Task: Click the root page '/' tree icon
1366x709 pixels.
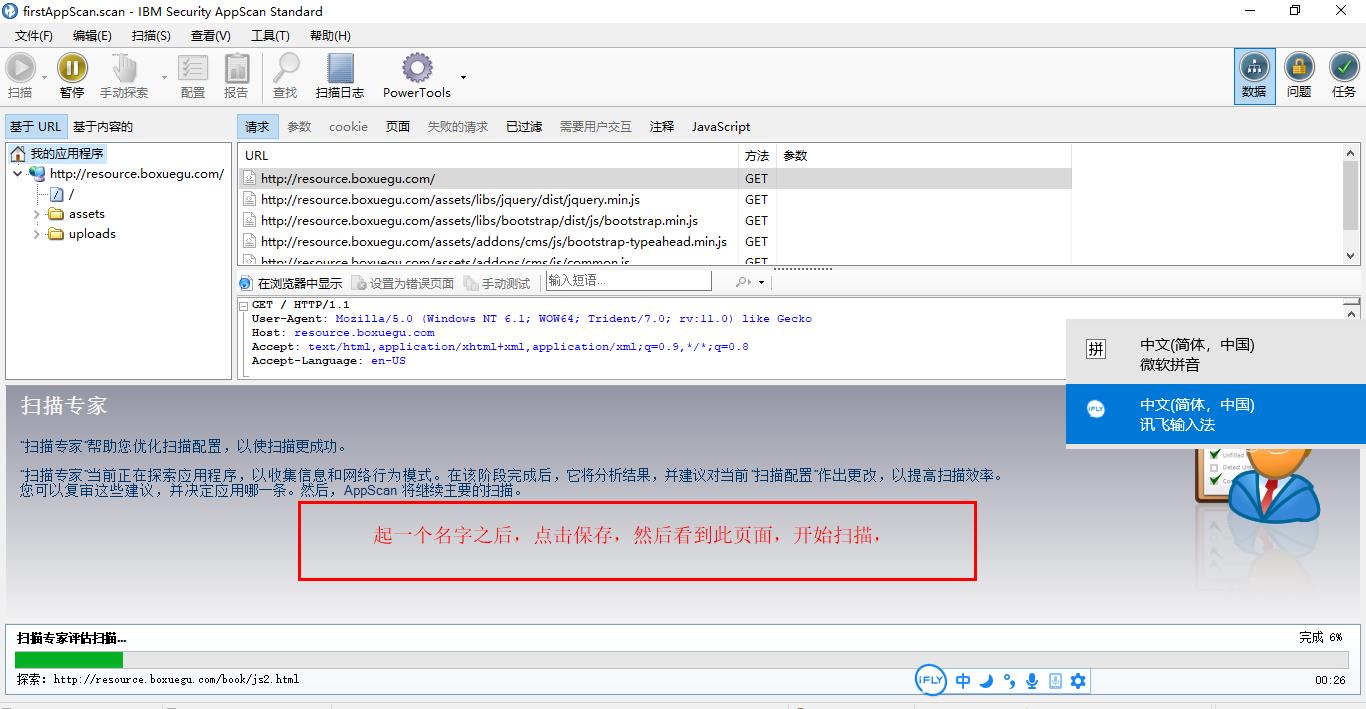Action: (57, 194)
